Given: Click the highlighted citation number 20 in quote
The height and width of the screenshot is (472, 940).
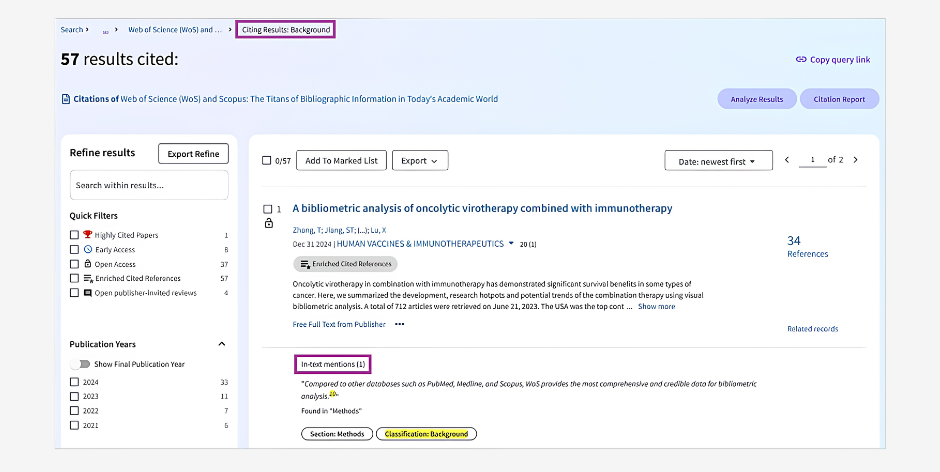Looking at the screenshot, I should [x=333, y=394].
